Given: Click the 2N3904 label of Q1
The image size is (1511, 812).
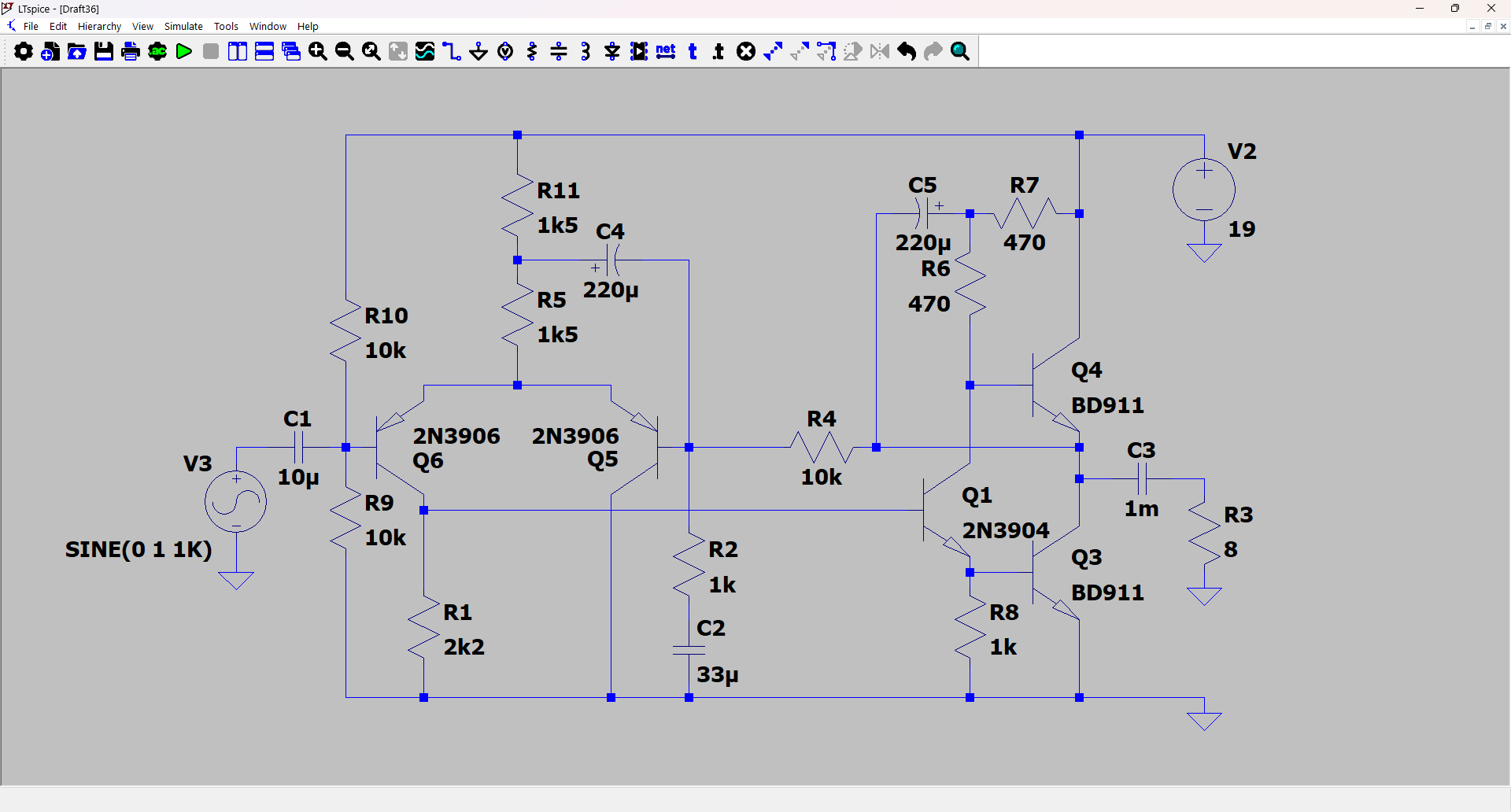Looking at the screenshot, I should (x=1006, y=530).
